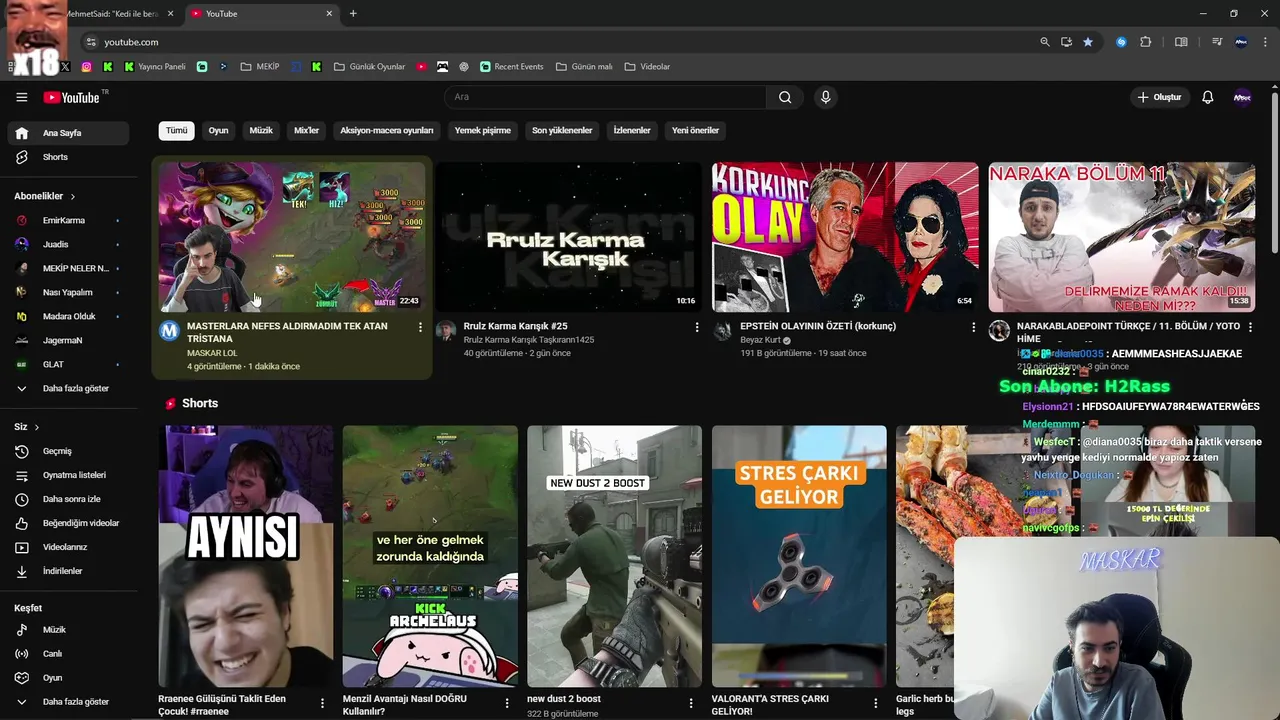Open Oynatma listeleri in sidebar
1280x720 pixels.
pos(66,475)
